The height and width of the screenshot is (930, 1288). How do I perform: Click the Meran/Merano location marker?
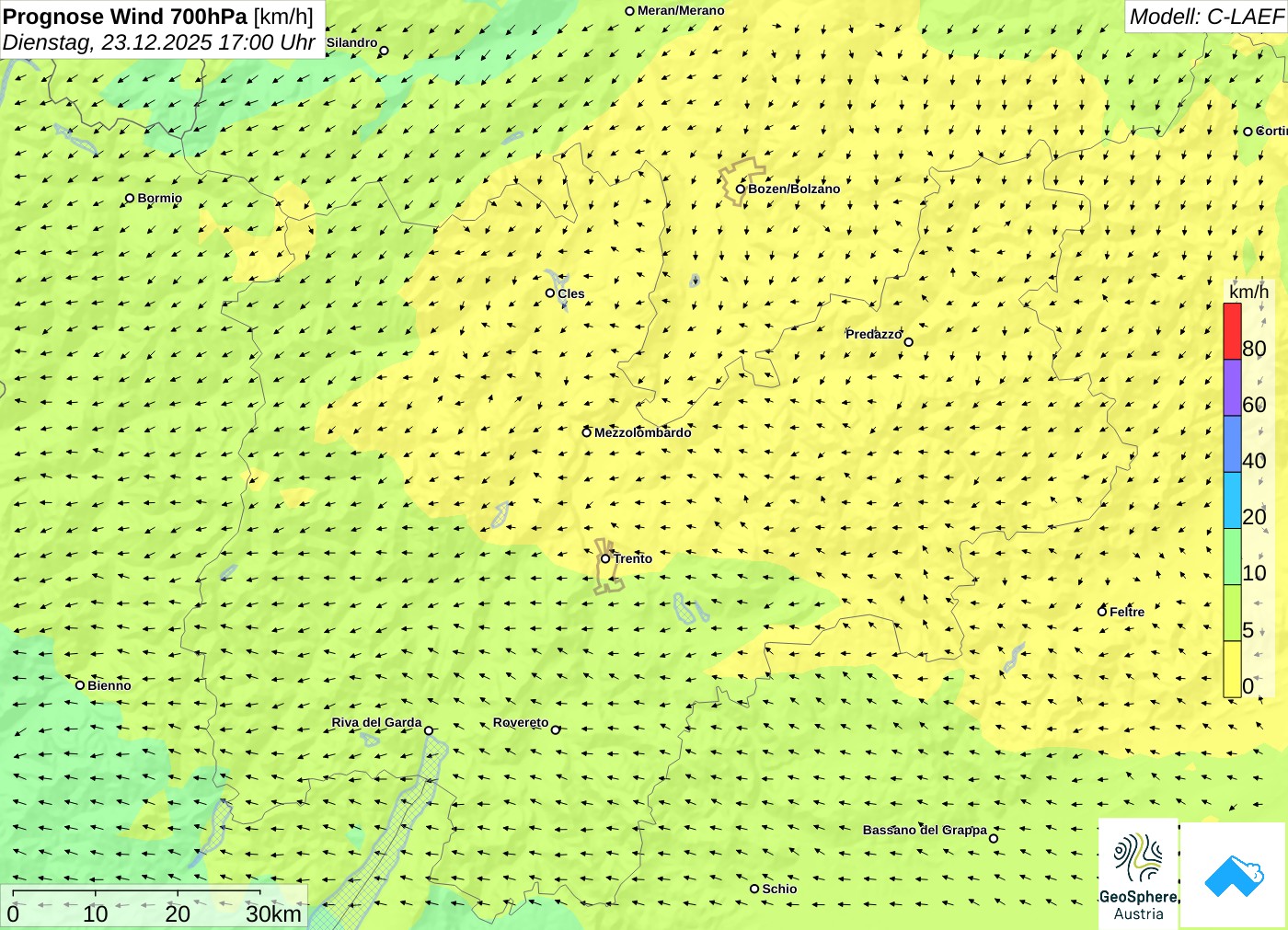click(630, 11)
